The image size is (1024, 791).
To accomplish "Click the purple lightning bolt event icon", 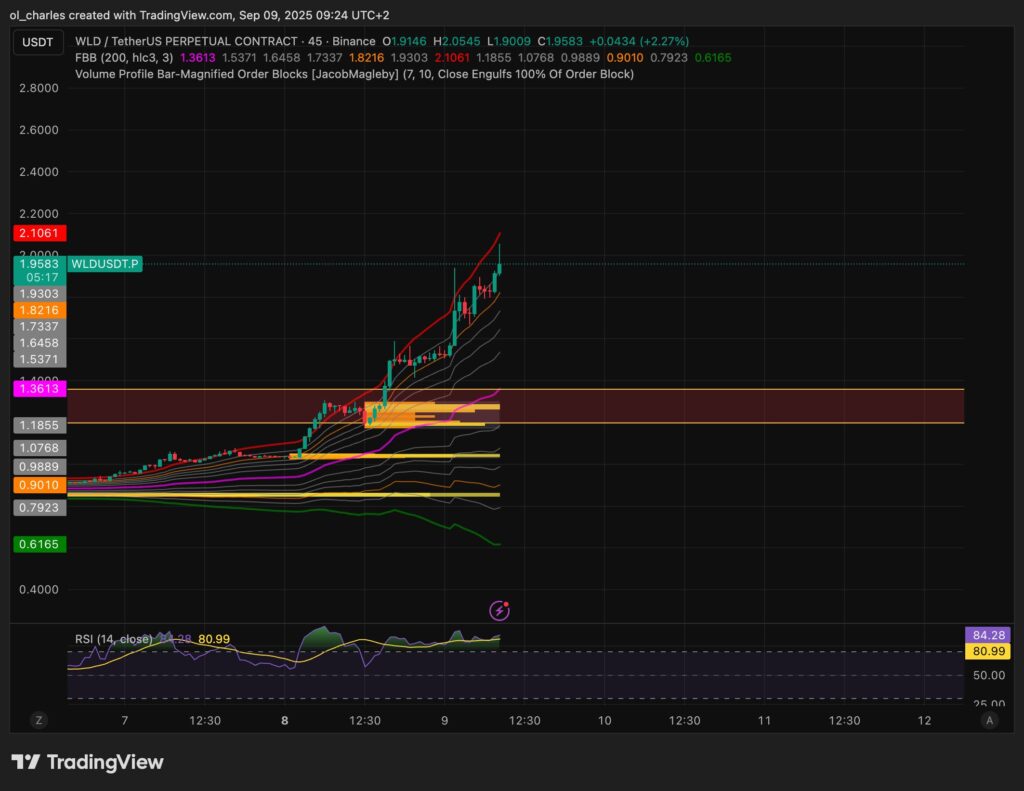I will click(x=498, y=610).
